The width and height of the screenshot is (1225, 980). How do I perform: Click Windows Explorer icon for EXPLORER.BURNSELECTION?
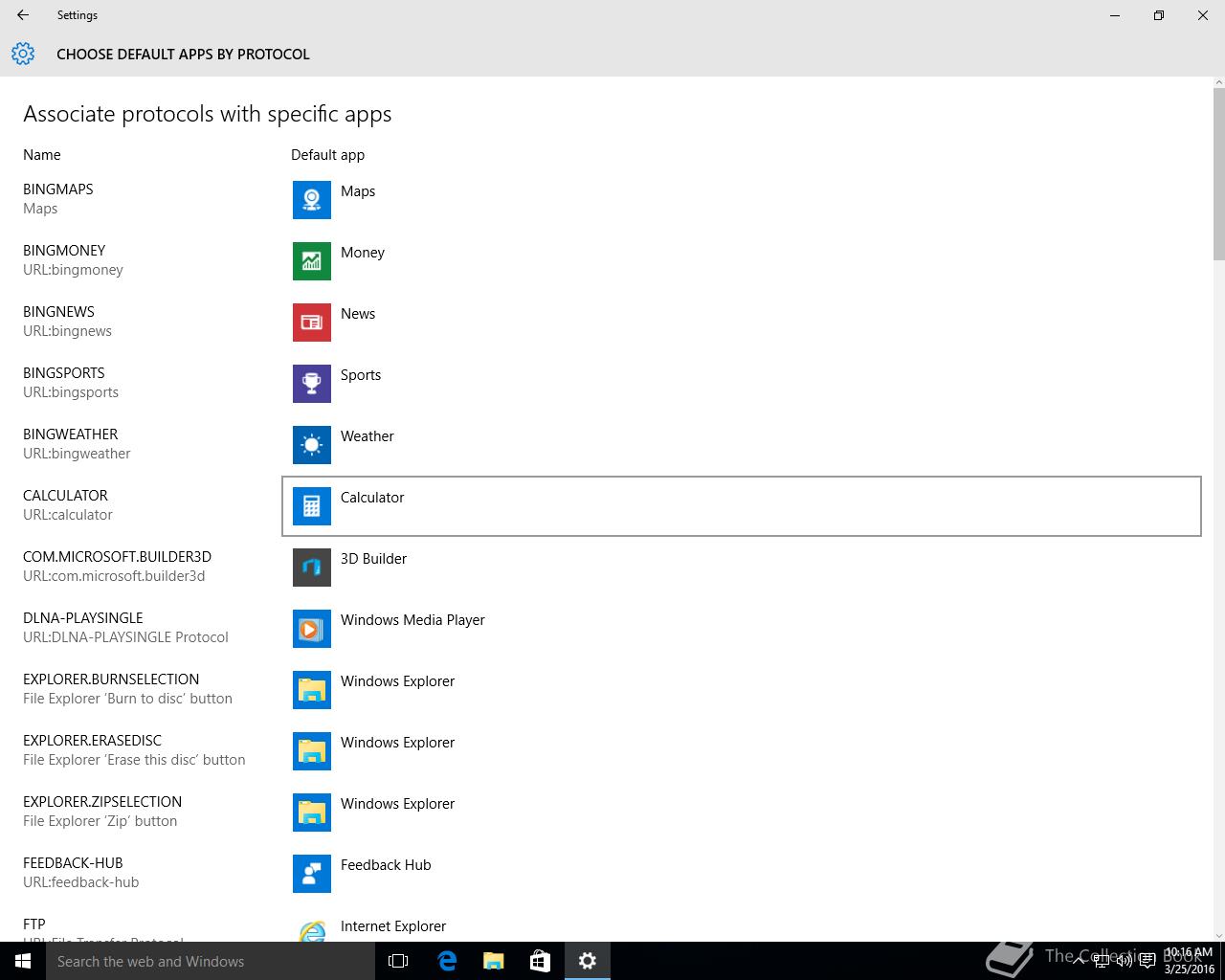click(312, 690)
